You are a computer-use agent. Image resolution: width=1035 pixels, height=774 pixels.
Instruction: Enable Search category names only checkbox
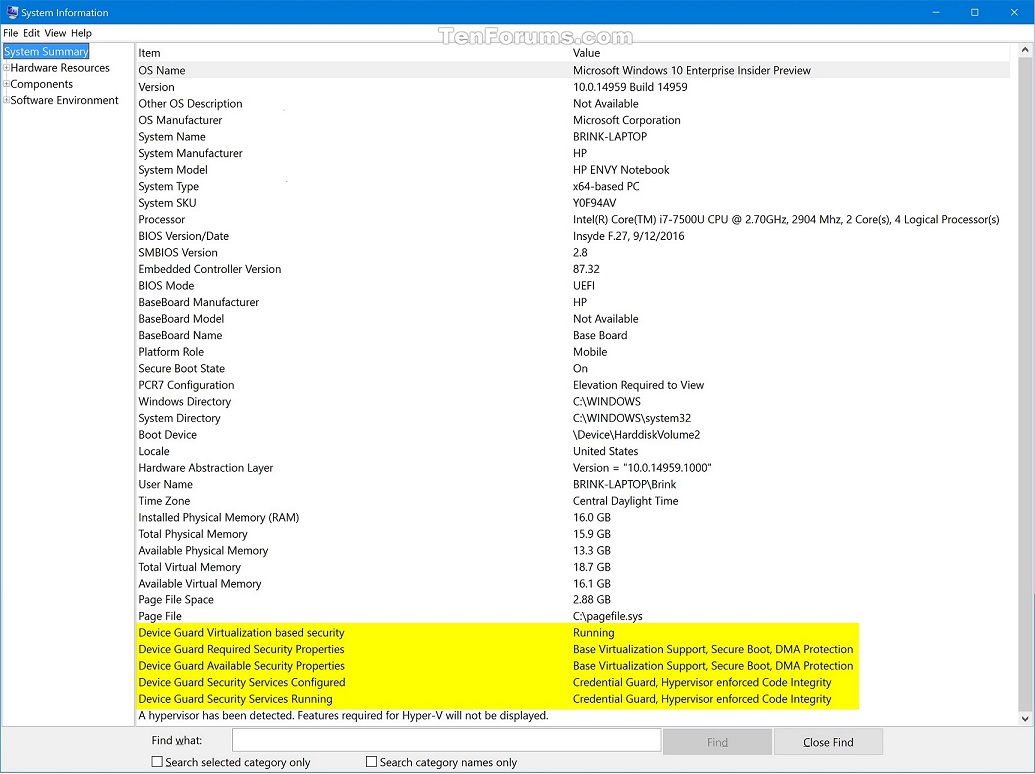tap(372, 761)
